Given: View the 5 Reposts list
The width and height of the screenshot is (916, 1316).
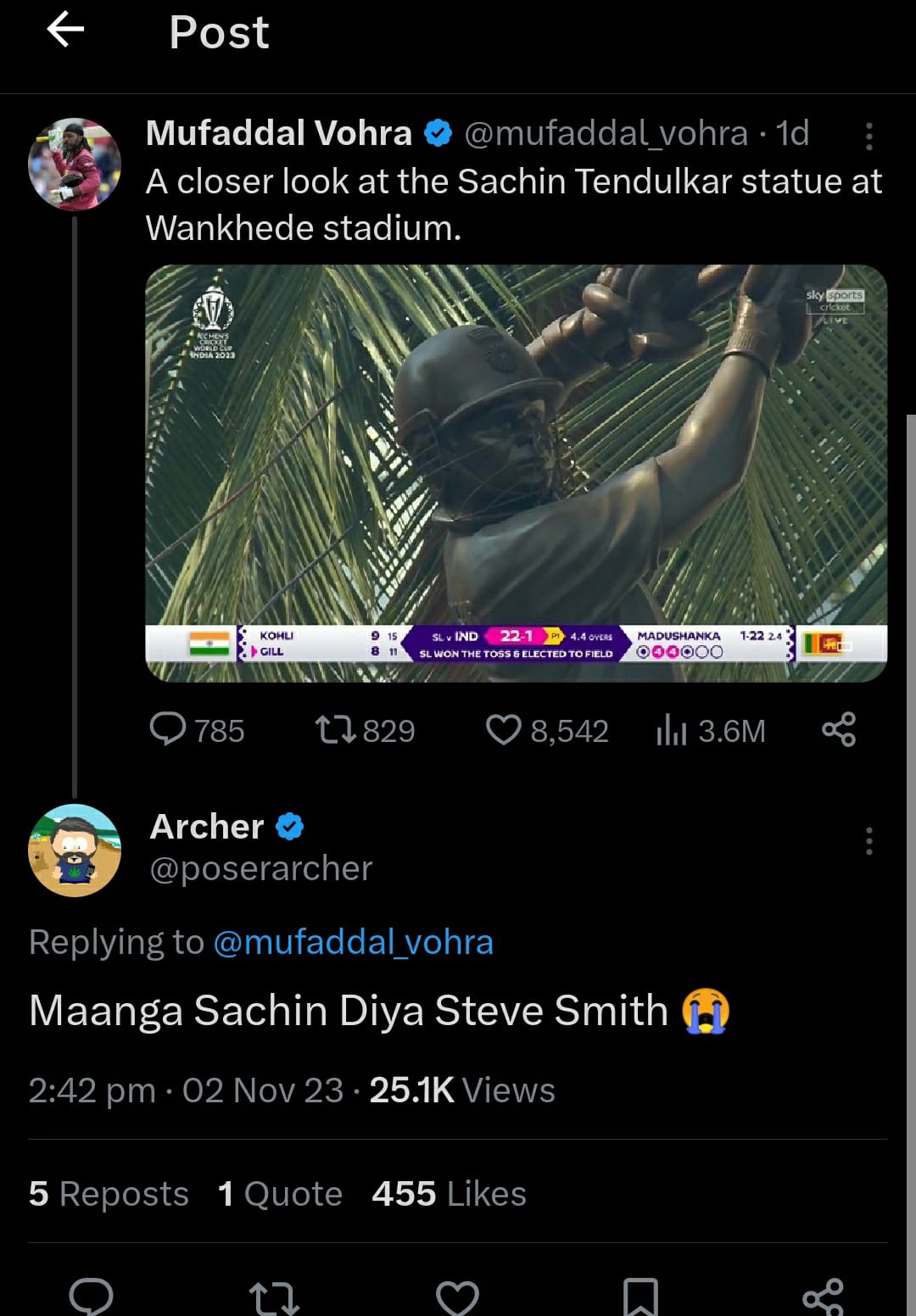Looking at the screenshot, I should pos(109,1193).
